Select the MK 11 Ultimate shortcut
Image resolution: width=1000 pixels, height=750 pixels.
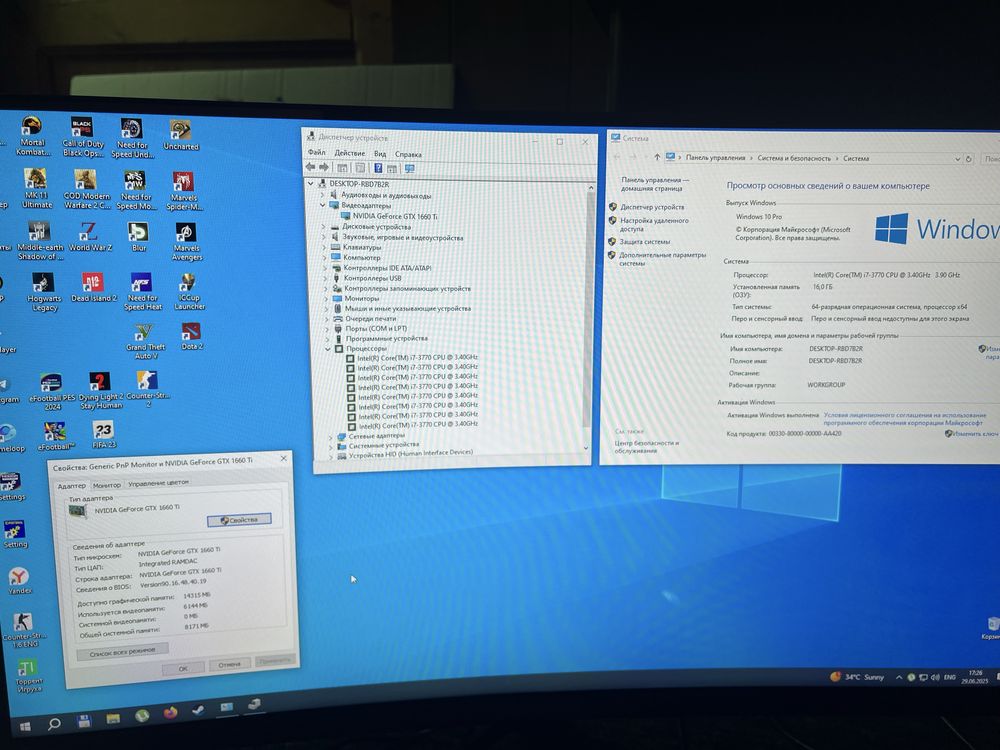[x=36, y=189]
